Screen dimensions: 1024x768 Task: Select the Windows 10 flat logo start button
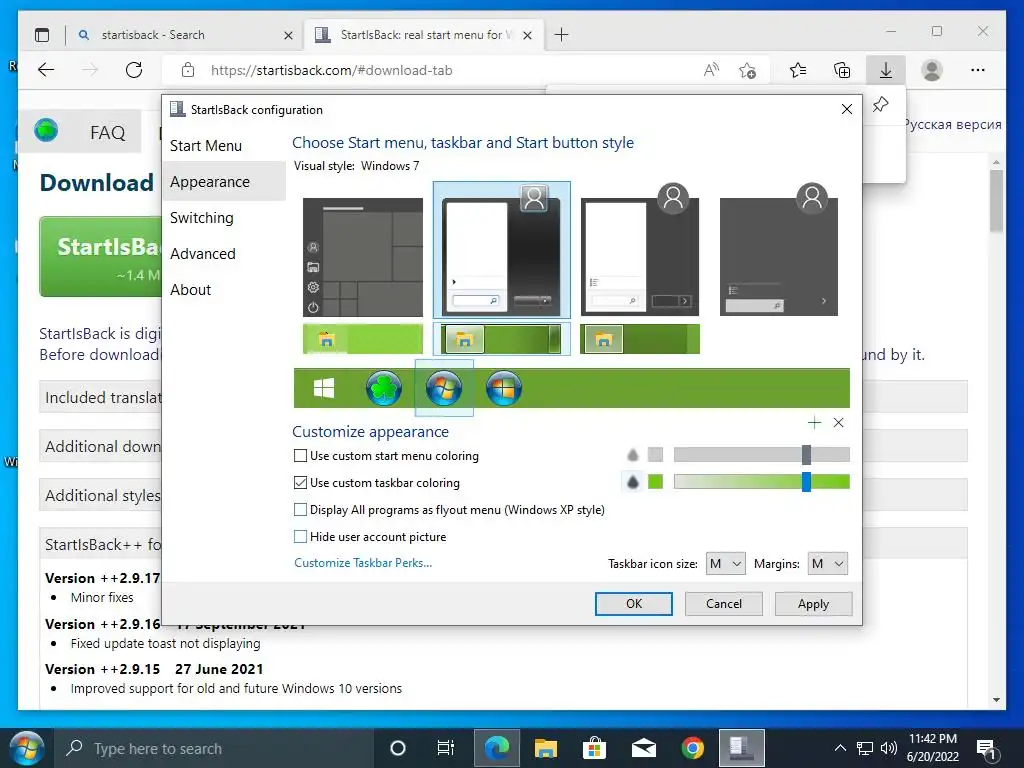(x=324, y=388)
